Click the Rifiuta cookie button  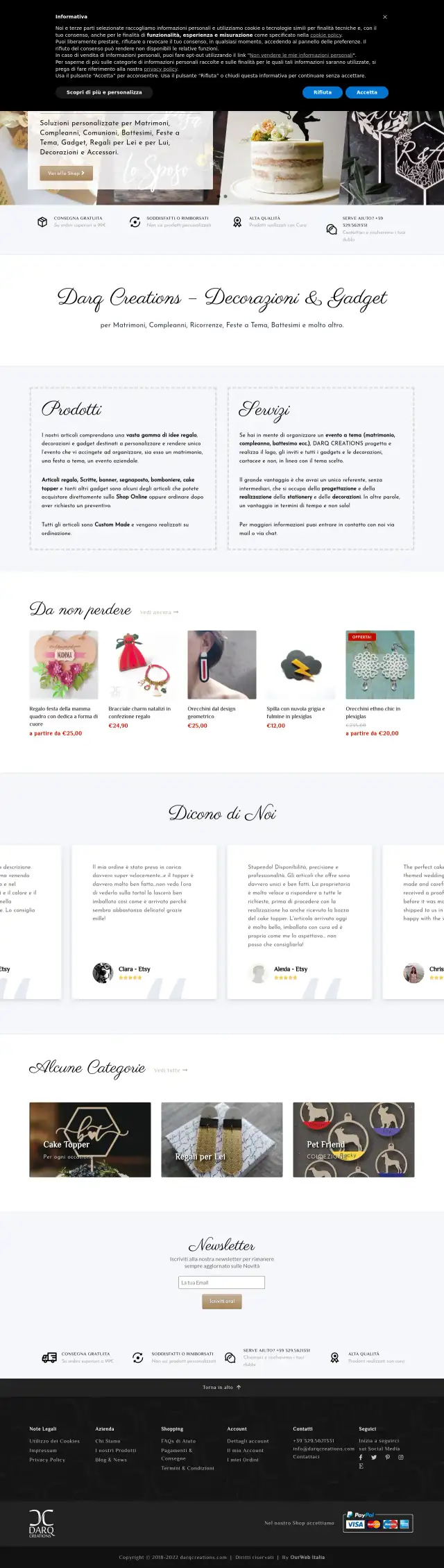tap(323, 92)
